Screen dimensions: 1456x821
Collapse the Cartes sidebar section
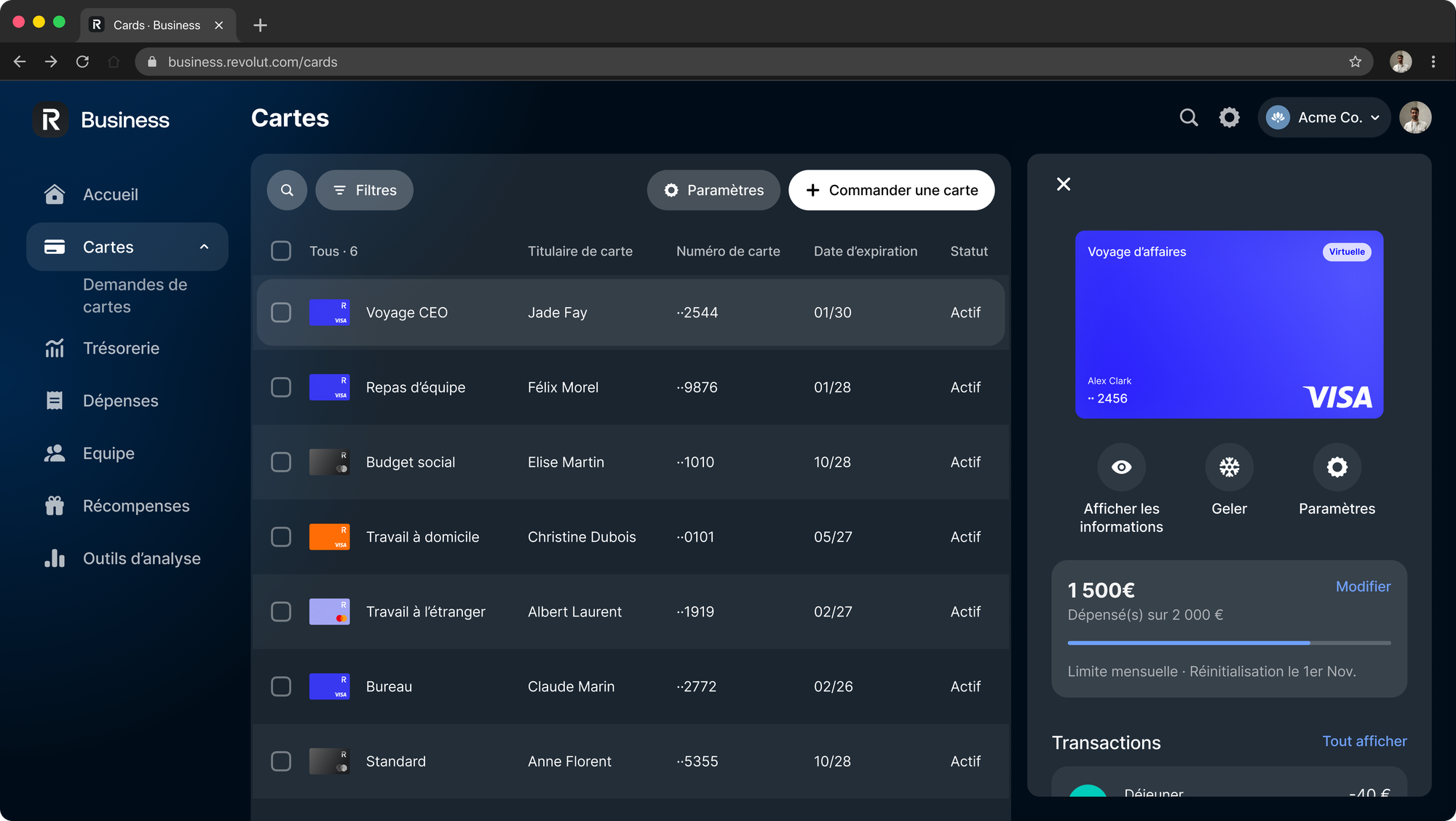pyautogui.click(x=204, y=247)
